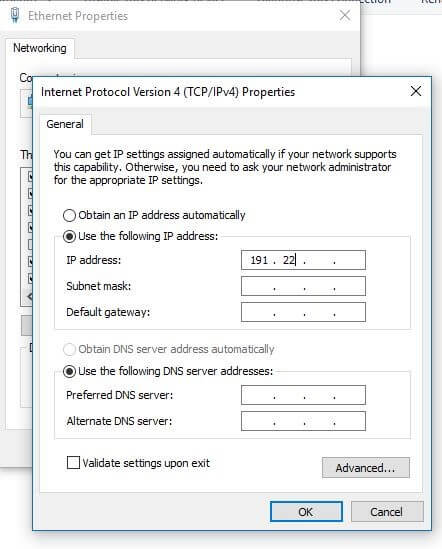Select Obtain an IP address automatically
Screen dimensions: 442x549
coord(69,215)
